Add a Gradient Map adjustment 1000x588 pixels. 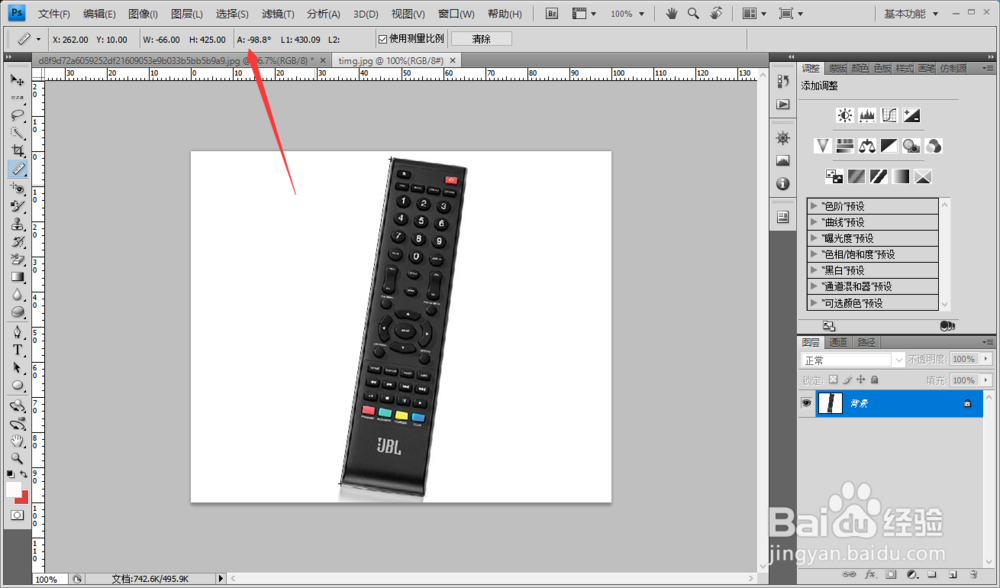pos(901,176)
